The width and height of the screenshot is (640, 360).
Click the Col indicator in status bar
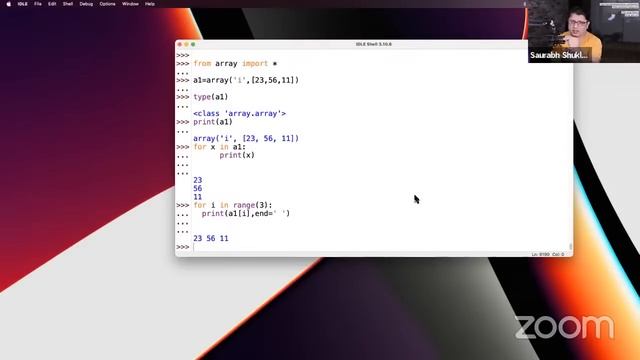point(558,254)
